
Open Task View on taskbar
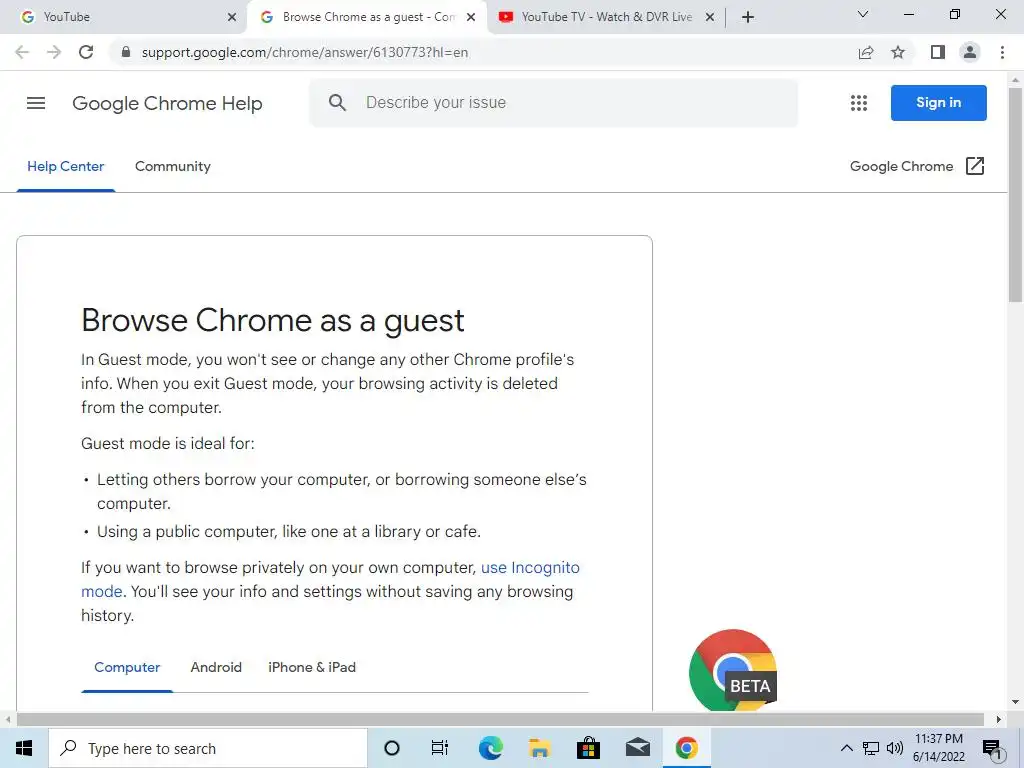[x=440, y=748]
